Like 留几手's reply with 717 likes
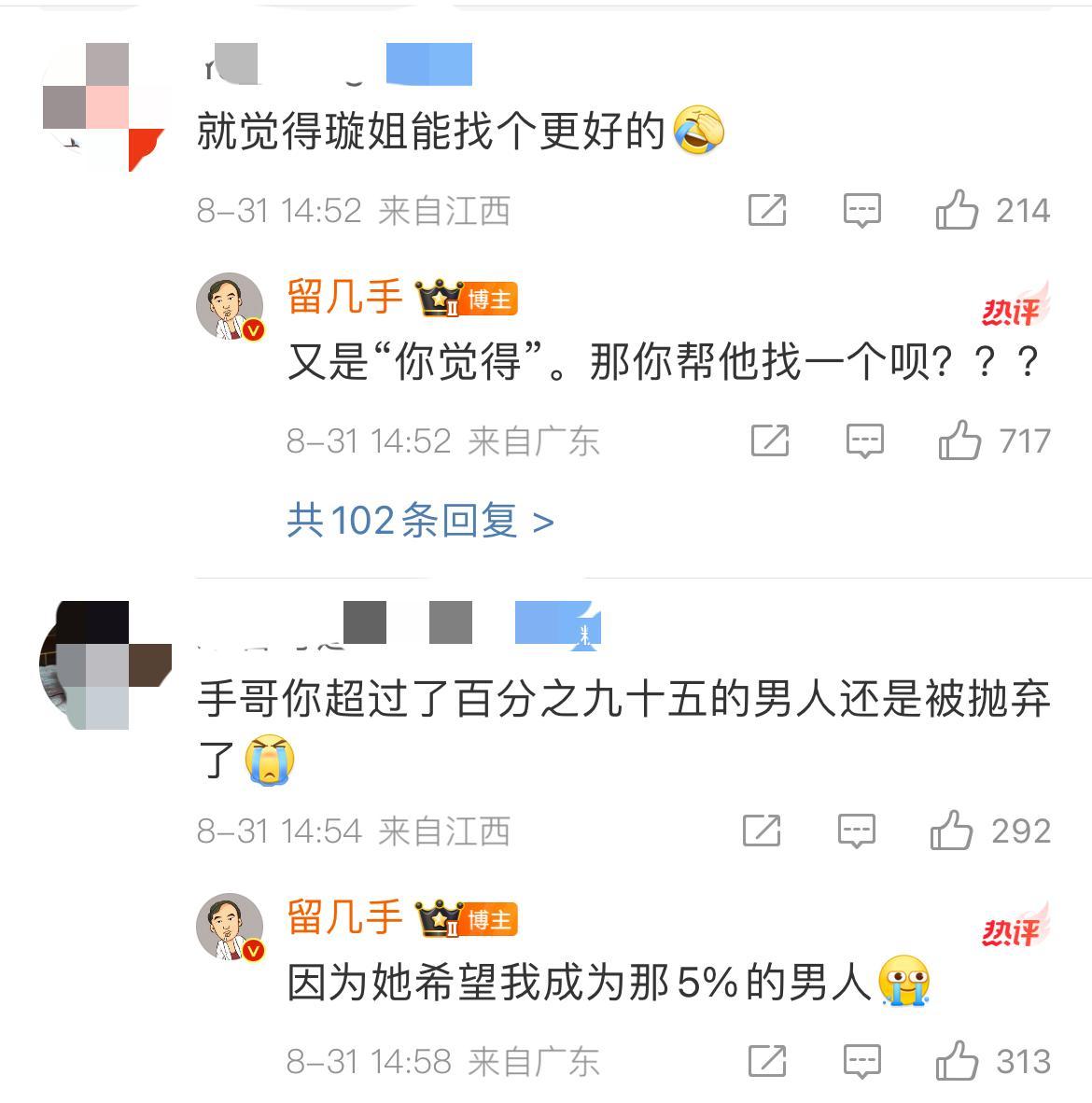 (959, 440)
